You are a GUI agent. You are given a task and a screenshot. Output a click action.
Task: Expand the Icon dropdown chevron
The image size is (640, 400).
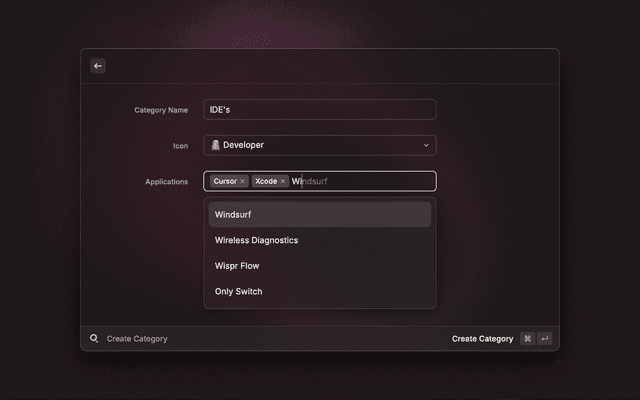pos(425,145)
